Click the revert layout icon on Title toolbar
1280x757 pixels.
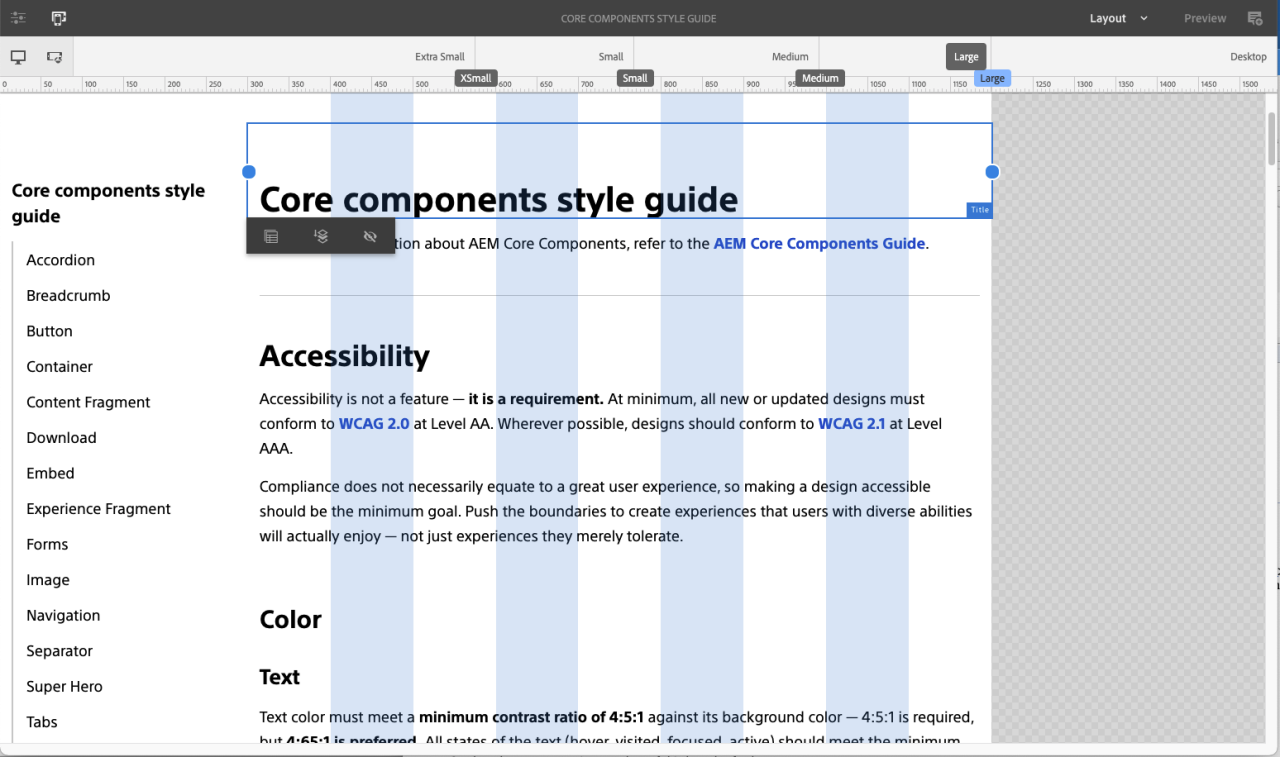321,236
